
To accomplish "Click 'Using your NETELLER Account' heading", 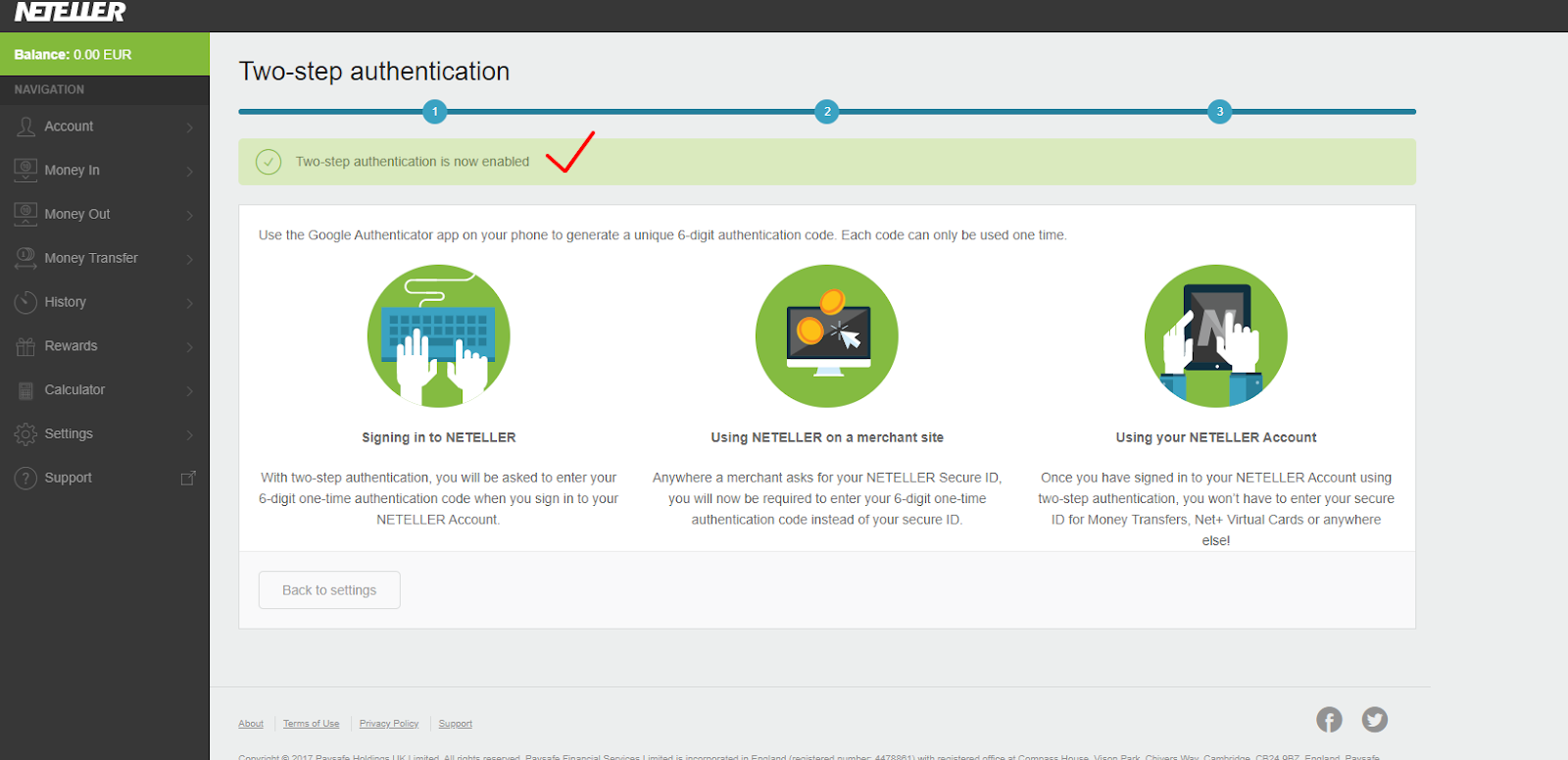I will (x=1216, y=437).
